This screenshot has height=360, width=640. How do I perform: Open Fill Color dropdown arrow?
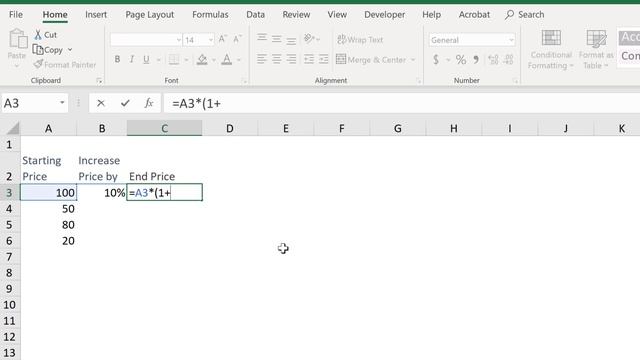(213, 60)
